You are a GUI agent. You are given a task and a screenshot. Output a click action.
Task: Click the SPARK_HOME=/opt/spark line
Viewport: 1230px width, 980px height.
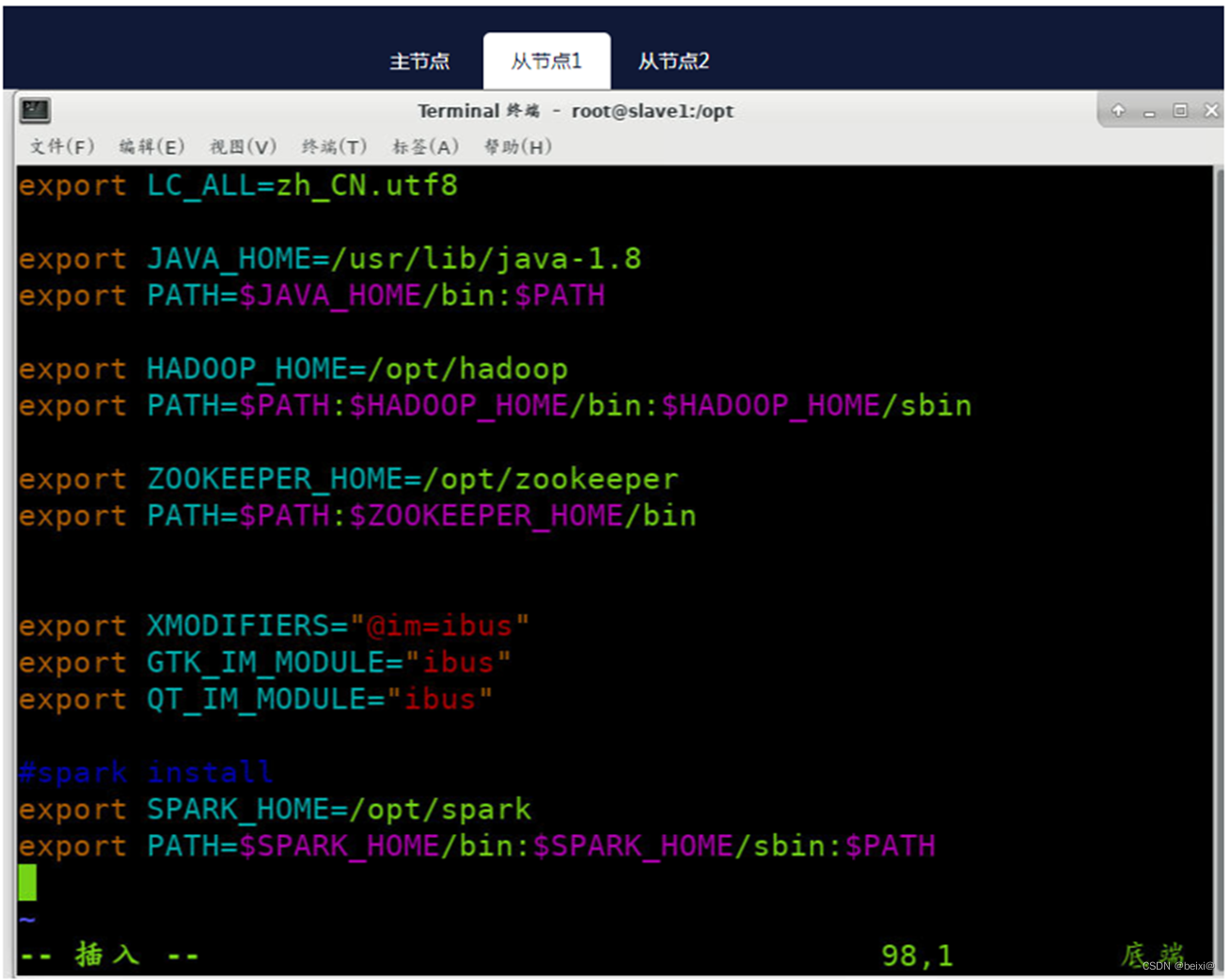tap(275, 809)
